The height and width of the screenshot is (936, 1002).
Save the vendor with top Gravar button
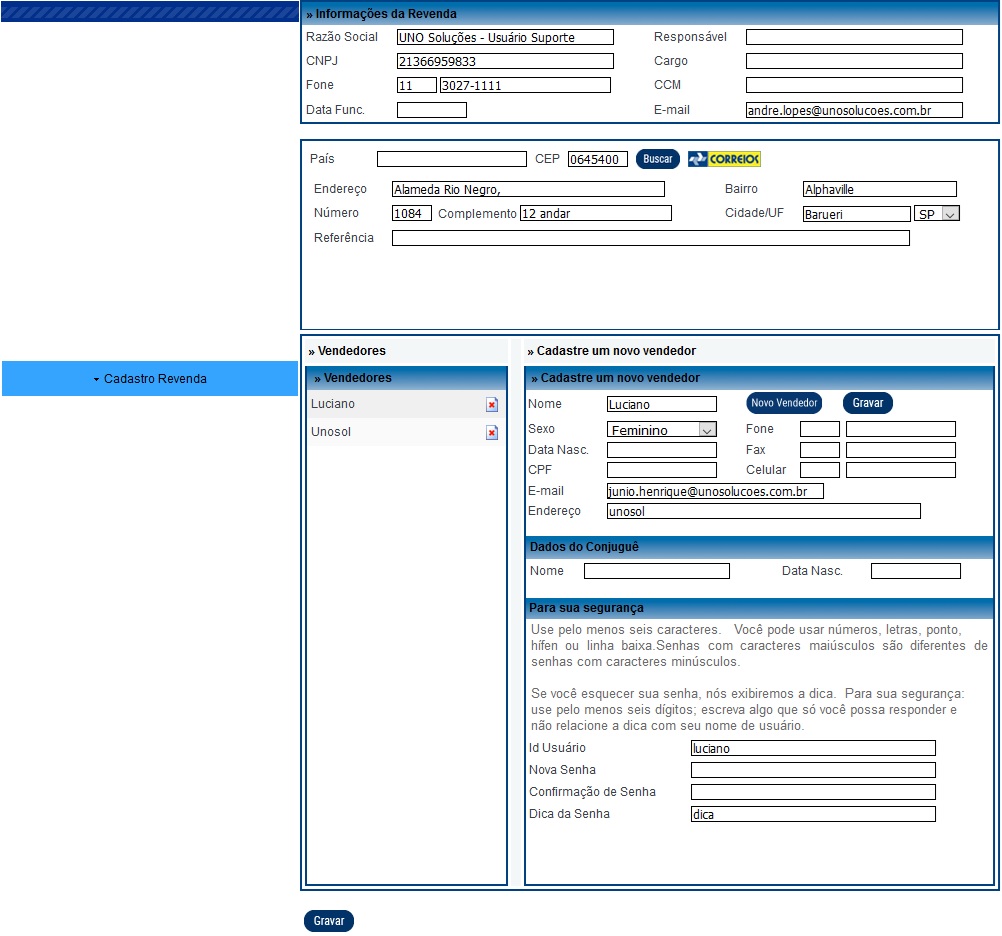tap(867, 403)
